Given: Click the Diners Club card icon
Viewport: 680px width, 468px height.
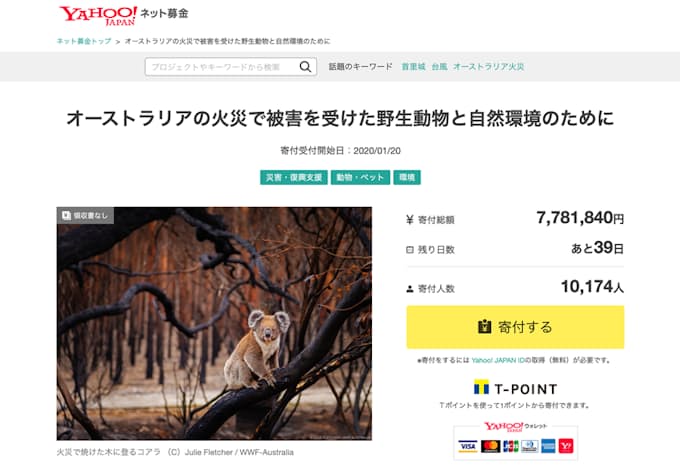Looking at the screenshot, I should pyautogui.click(x=530, y=446).
